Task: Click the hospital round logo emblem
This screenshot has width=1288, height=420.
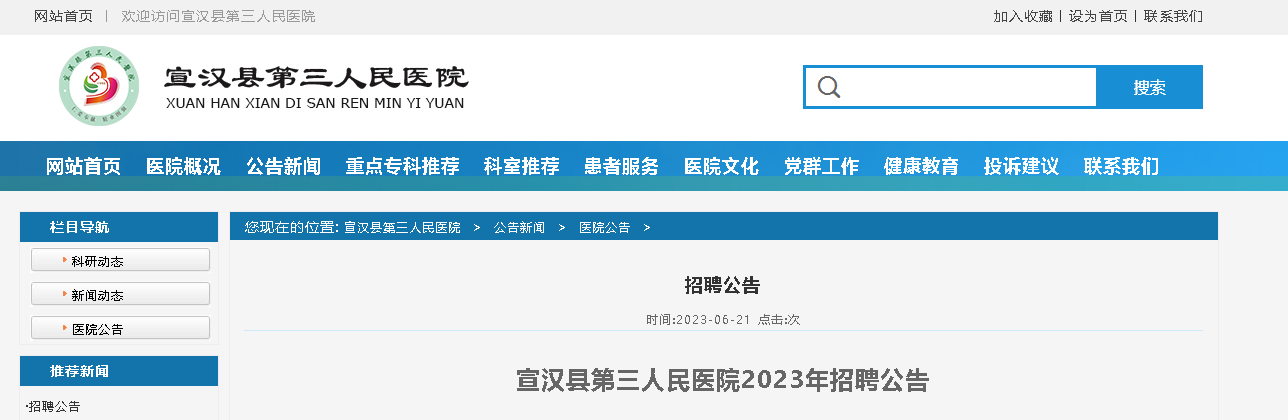Action: (97, 87)
